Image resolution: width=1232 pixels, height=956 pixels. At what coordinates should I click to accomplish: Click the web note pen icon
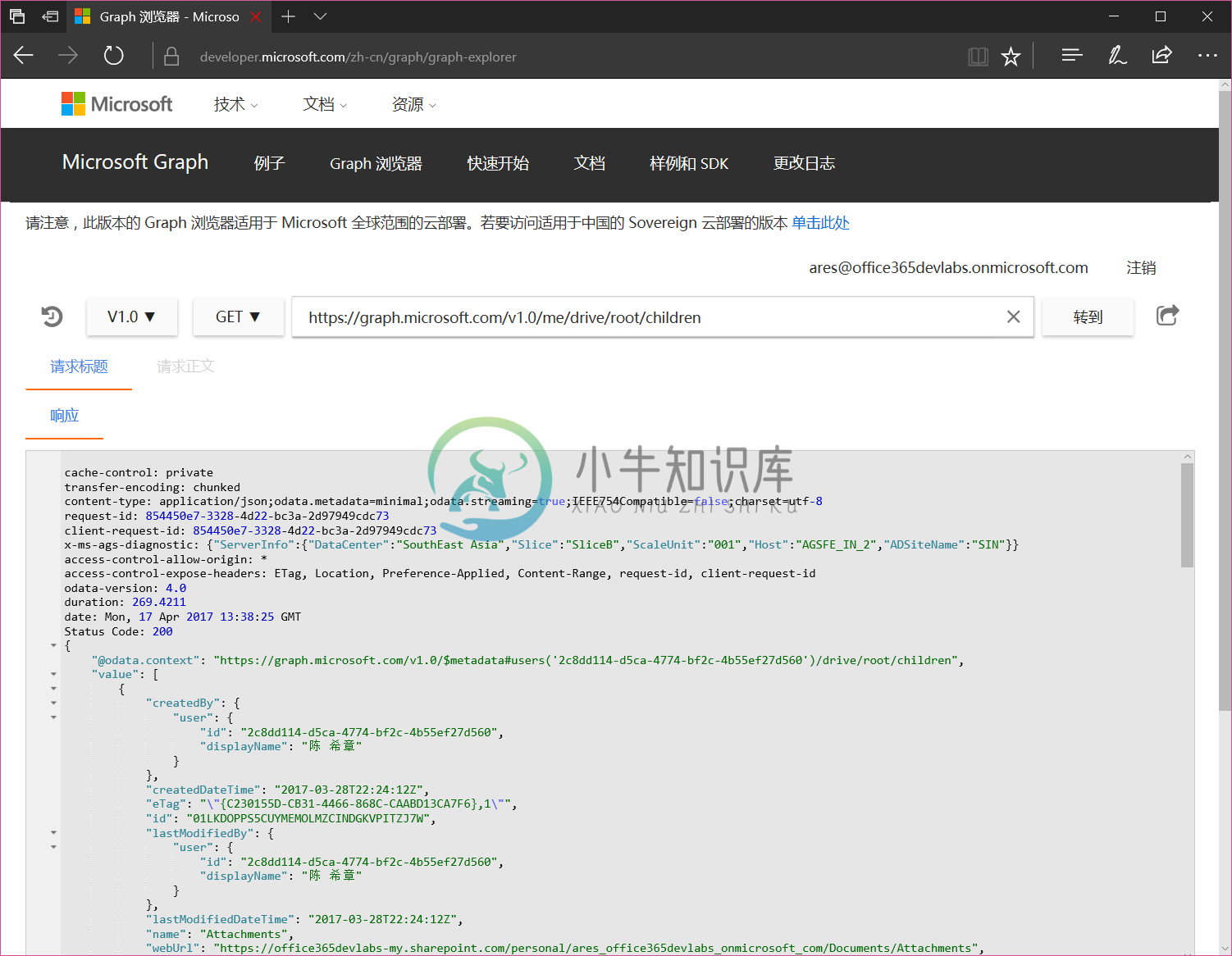pos(1117,56)
